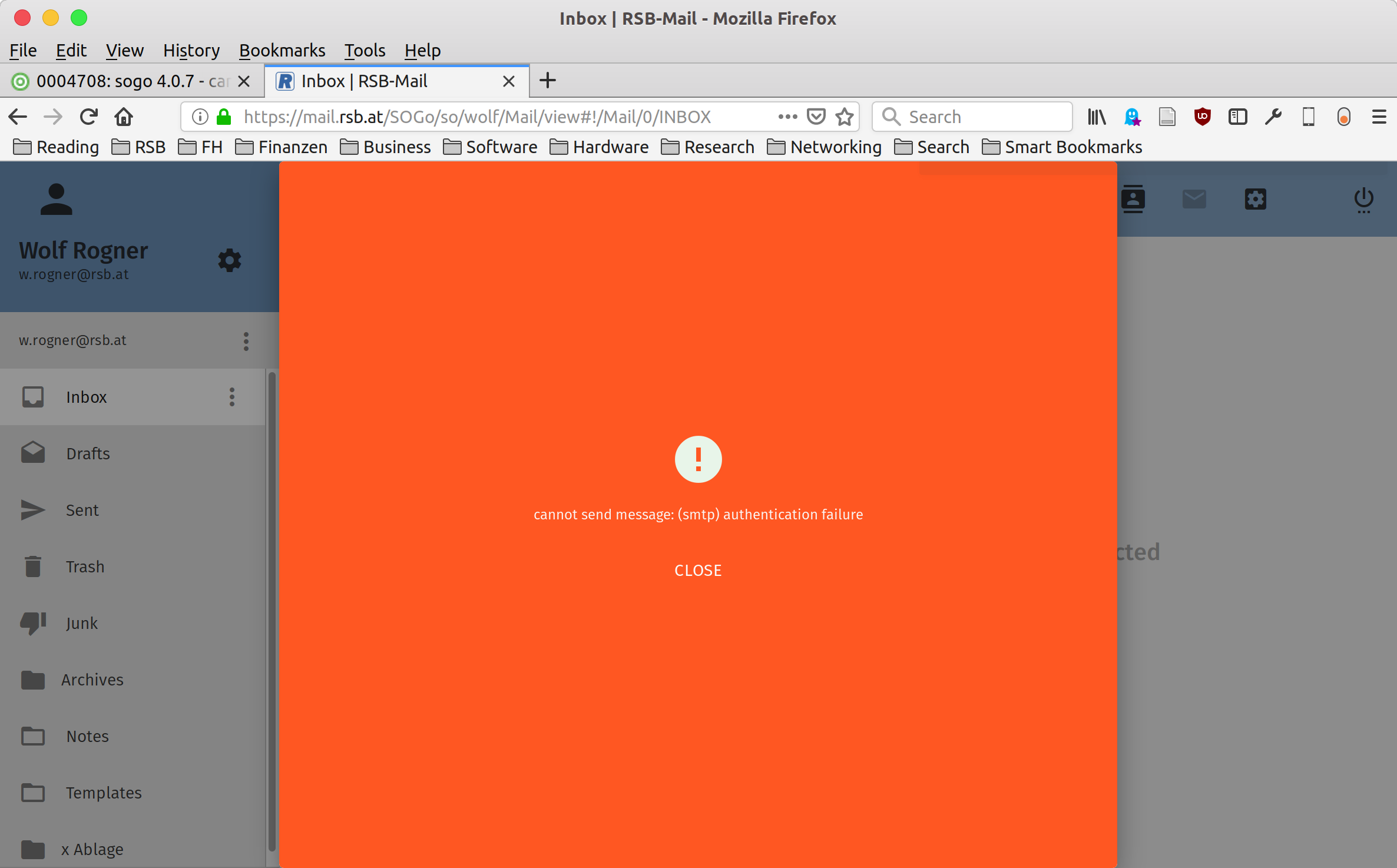The height and width of the screenshot is (868, 1397).
Task: Open the preferences gear in top toolbar
Action: [x=1255, y=199]
